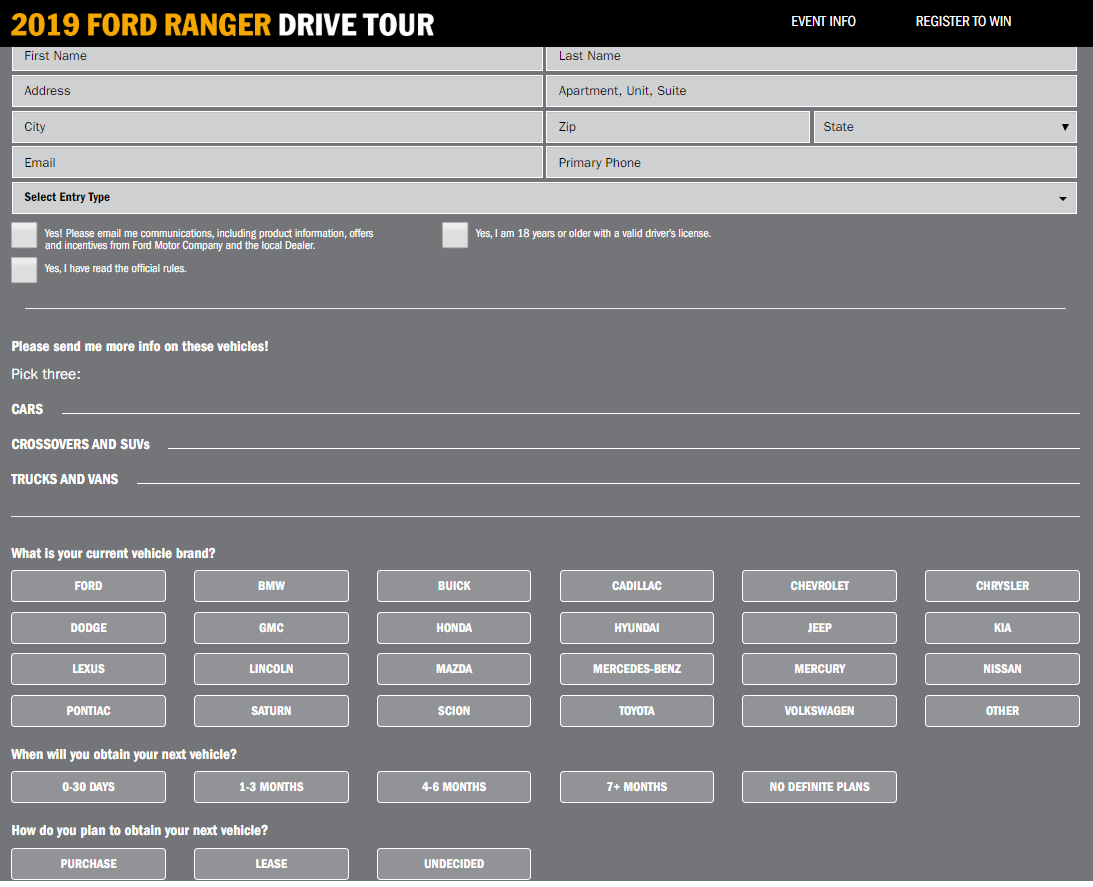The width and height of the screenshot is (1093, 887).
Task: Click the Primary Phone input field
Action: (811, 162)
